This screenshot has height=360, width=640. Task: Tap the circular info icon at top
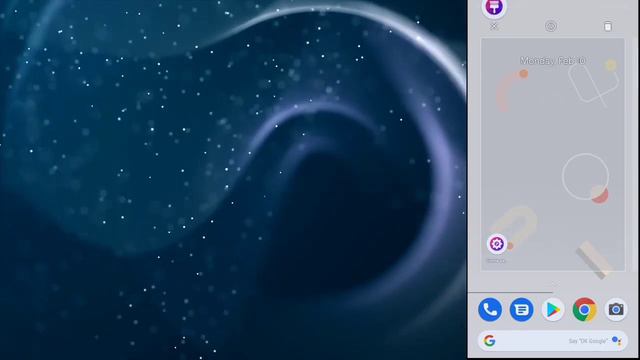click(551, 27)
